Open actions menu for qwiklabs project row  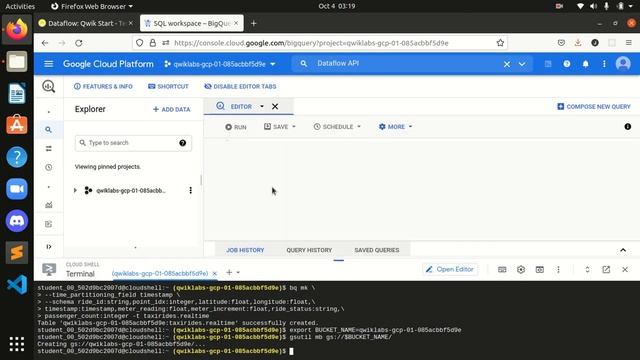tap(190, 190)
